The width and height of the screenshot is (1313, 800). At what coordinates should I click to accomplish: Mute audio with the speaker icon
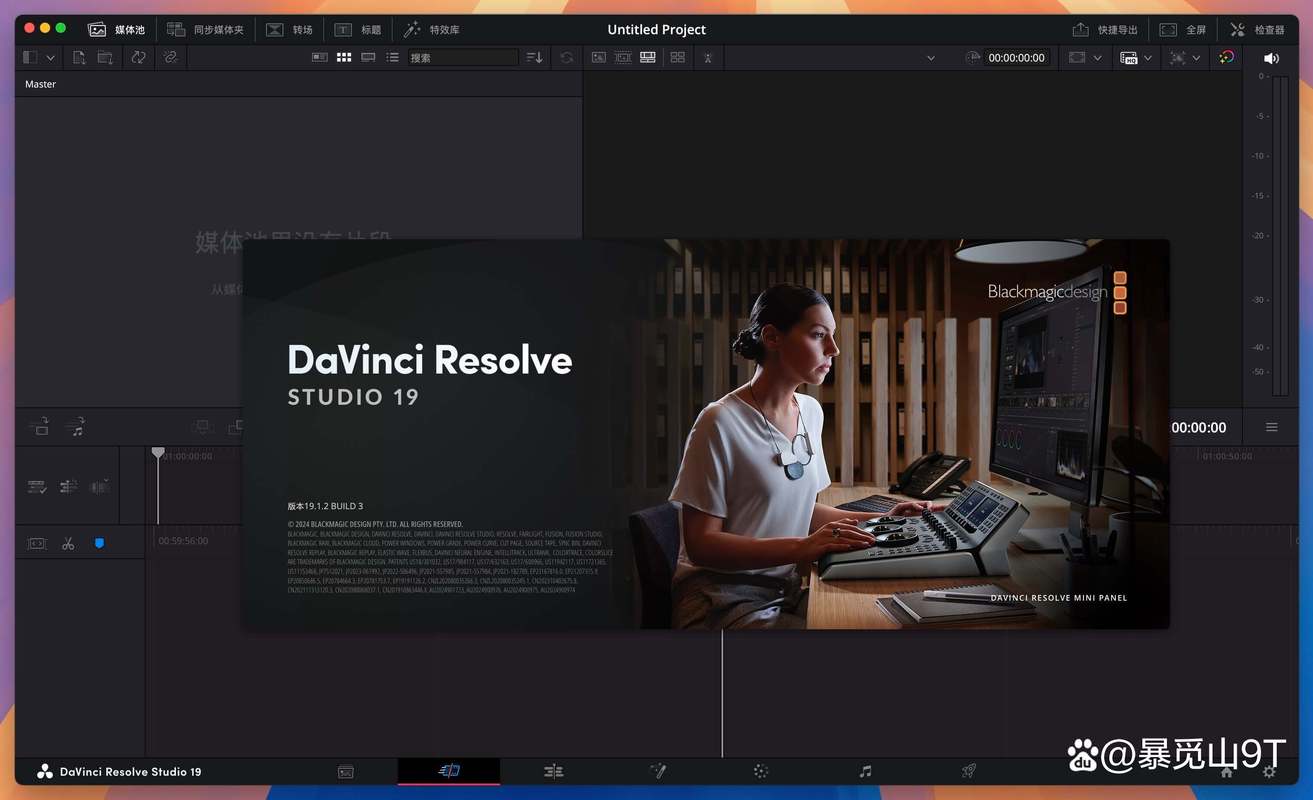(1271, 58)
